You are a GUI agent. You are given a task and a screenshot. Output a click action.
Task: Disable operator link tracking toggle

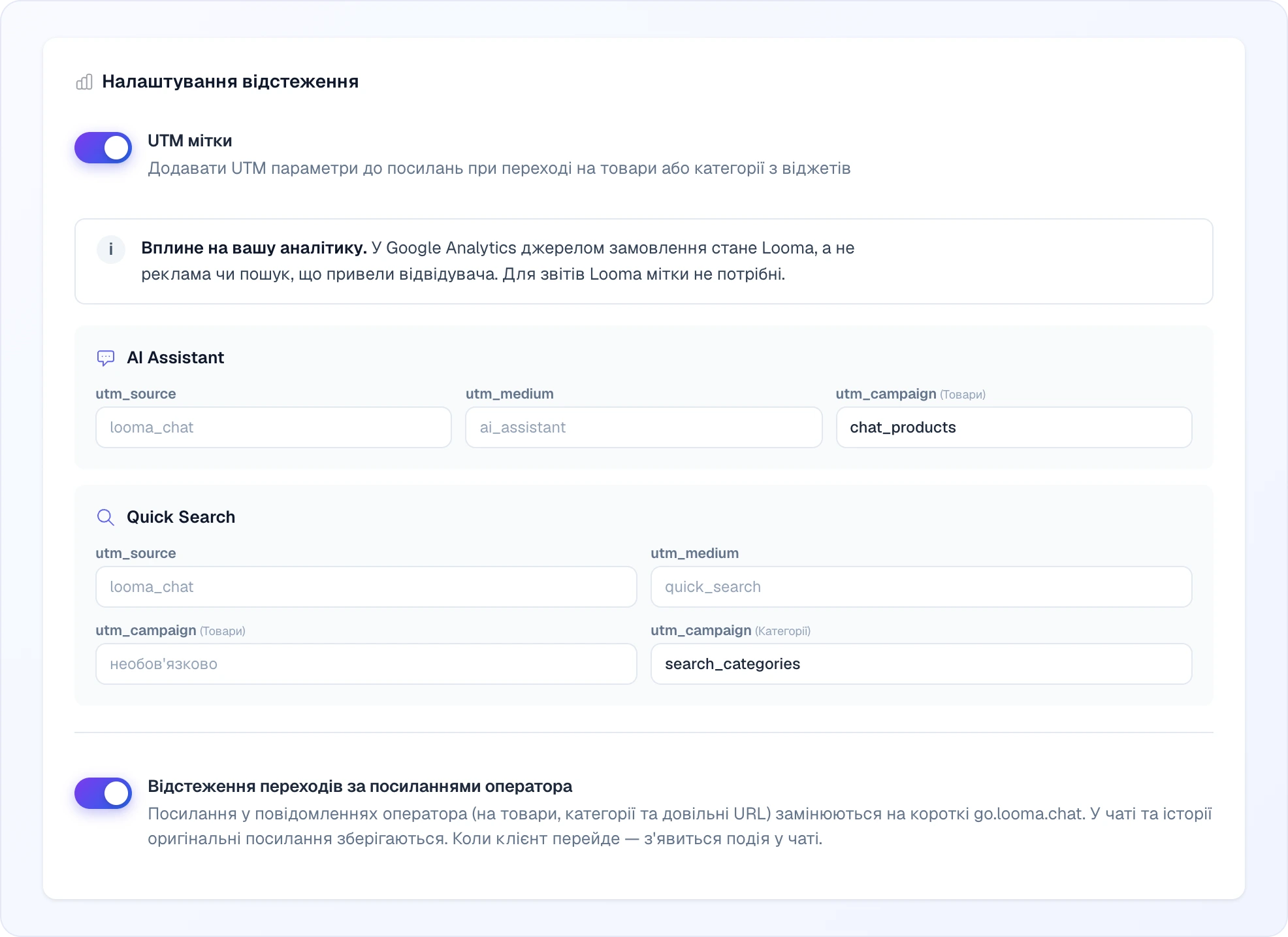coord(103,793)
